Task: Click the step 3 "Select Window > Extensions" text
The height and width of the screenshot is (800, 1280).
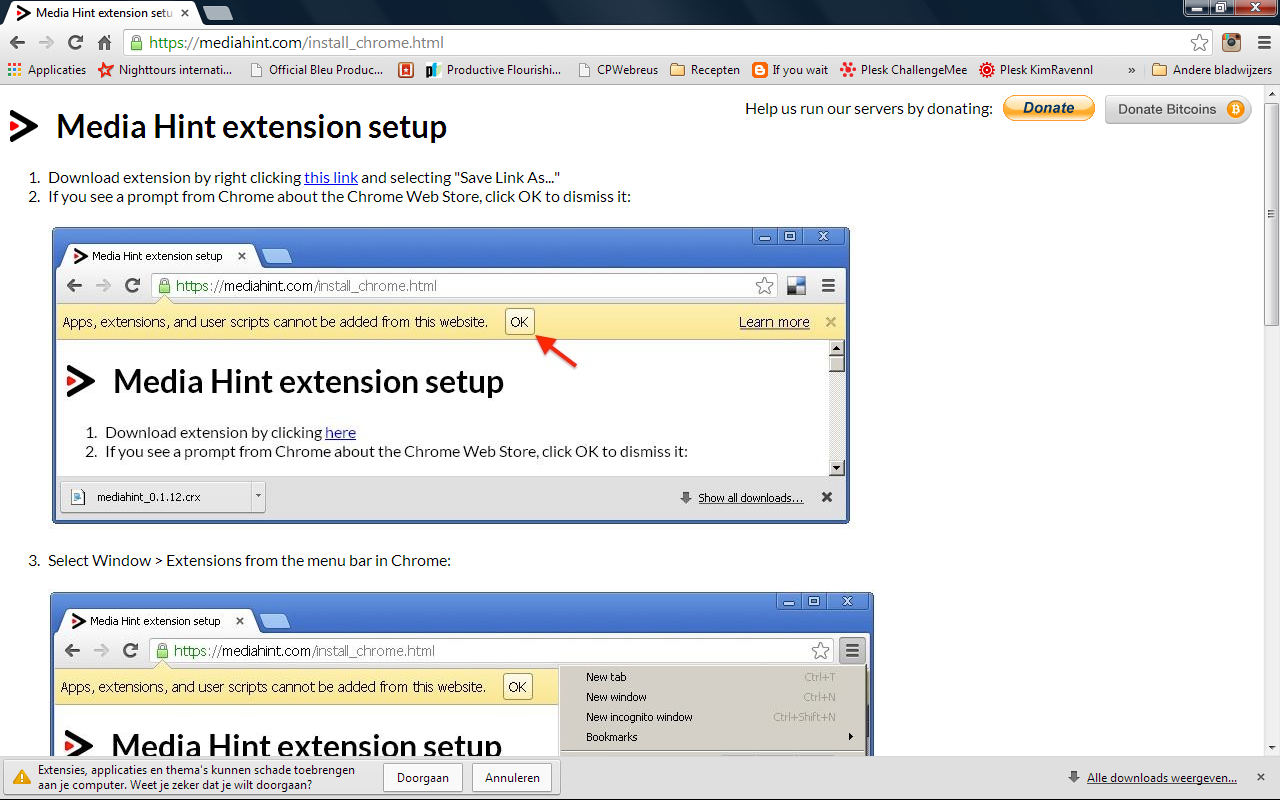Action: coord(249,560)
